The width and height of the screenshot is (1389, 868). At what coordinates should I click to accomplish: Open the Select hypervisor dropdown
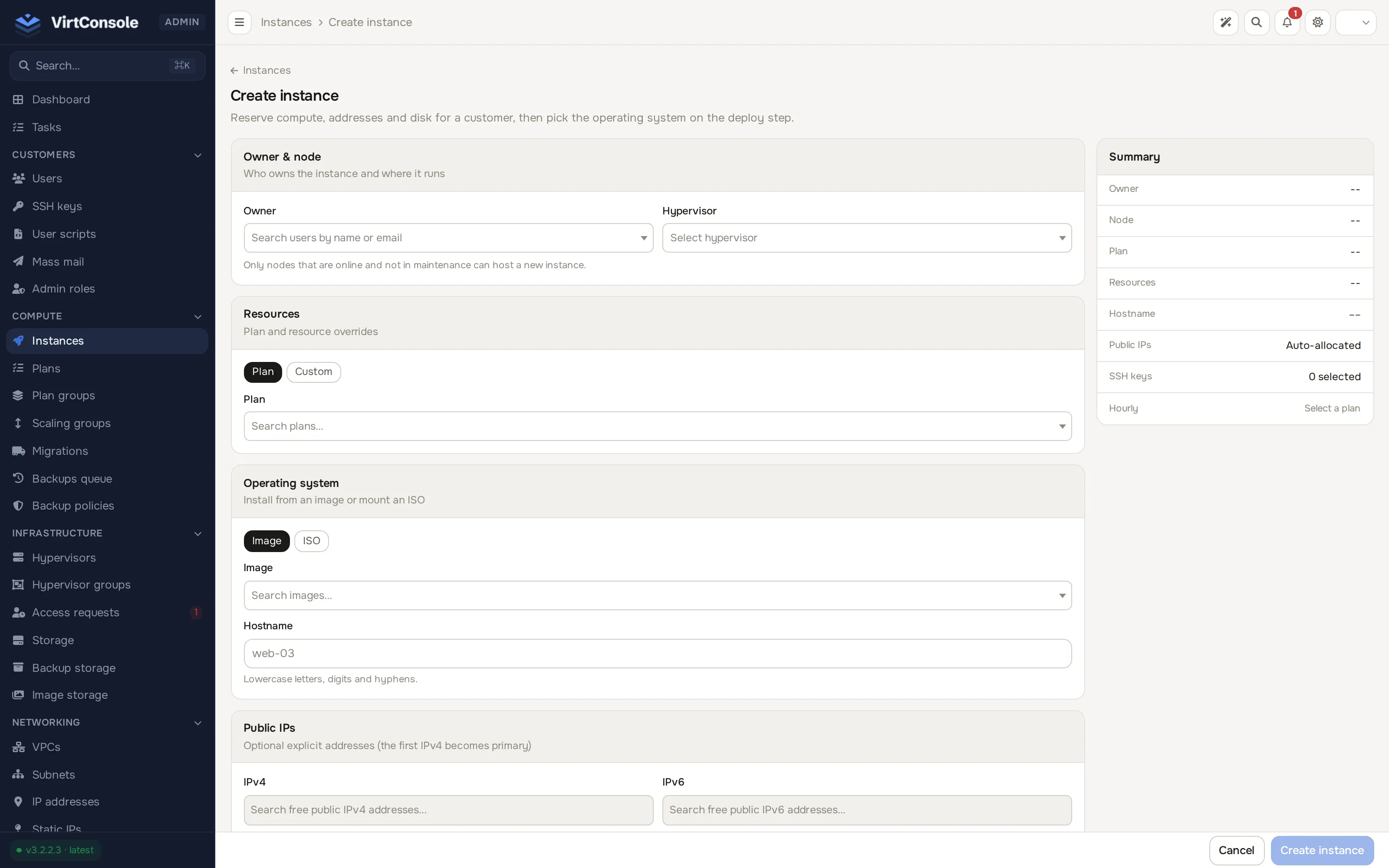point(867,238)
